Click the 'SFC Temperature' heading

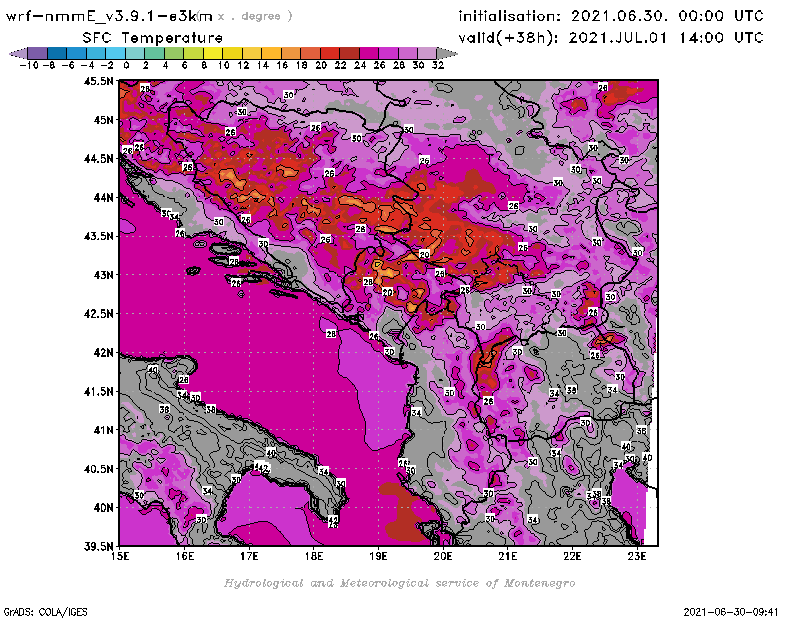(153, 38)
